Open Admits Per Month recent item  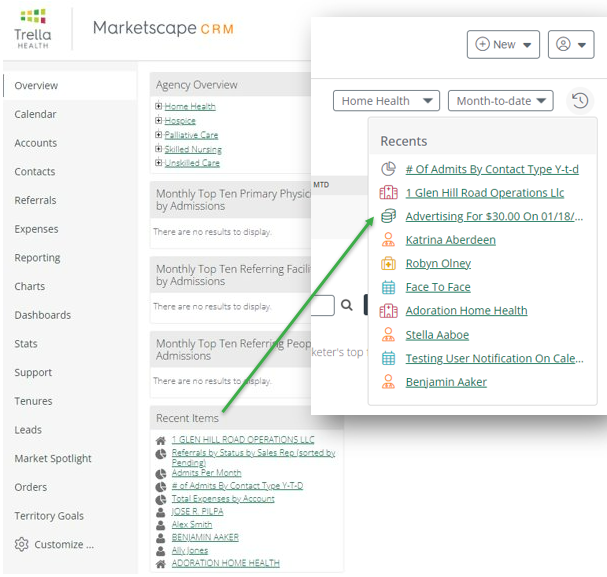(206, 473)
